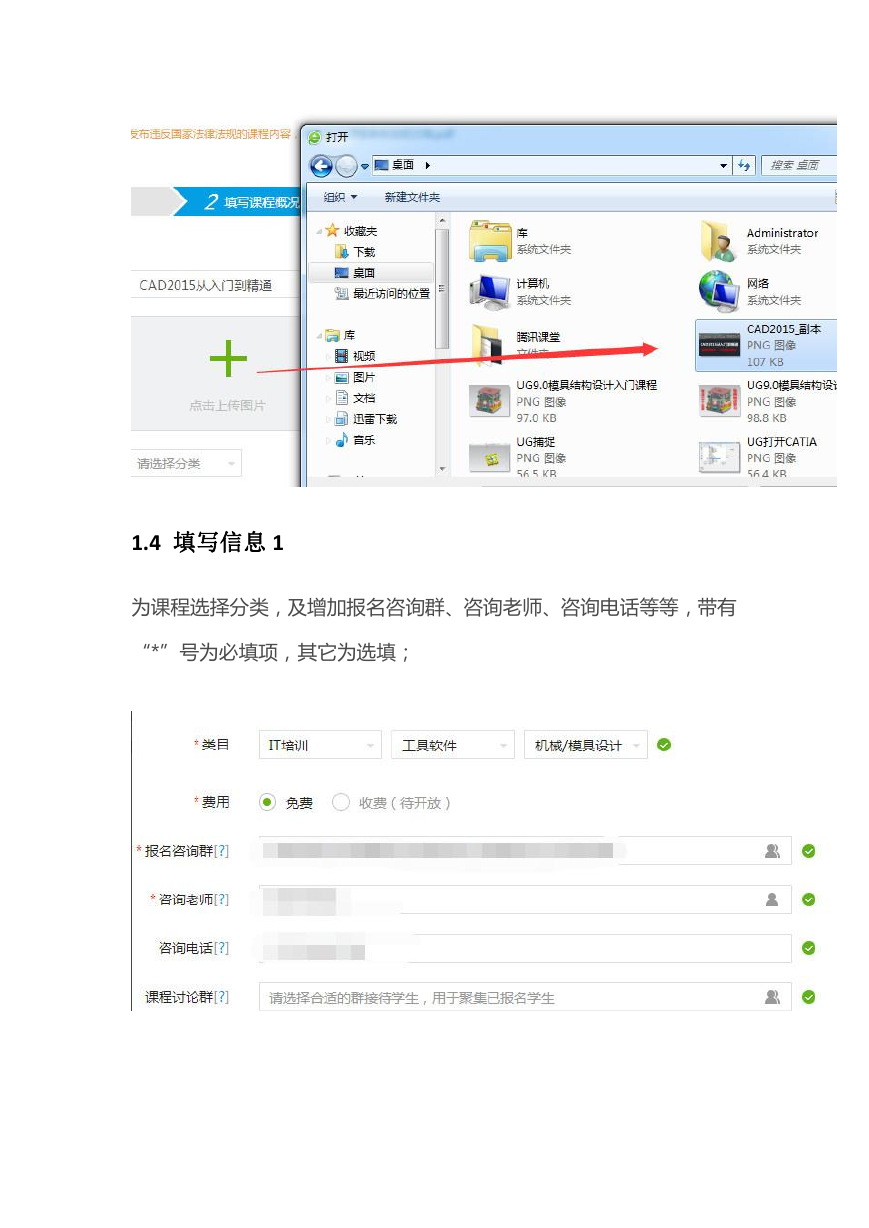This screenshot has height=1228, width=869.
Task: Click green check next to 报名咨询群 row
Action: pyautogui.click(x=809, y=851)
